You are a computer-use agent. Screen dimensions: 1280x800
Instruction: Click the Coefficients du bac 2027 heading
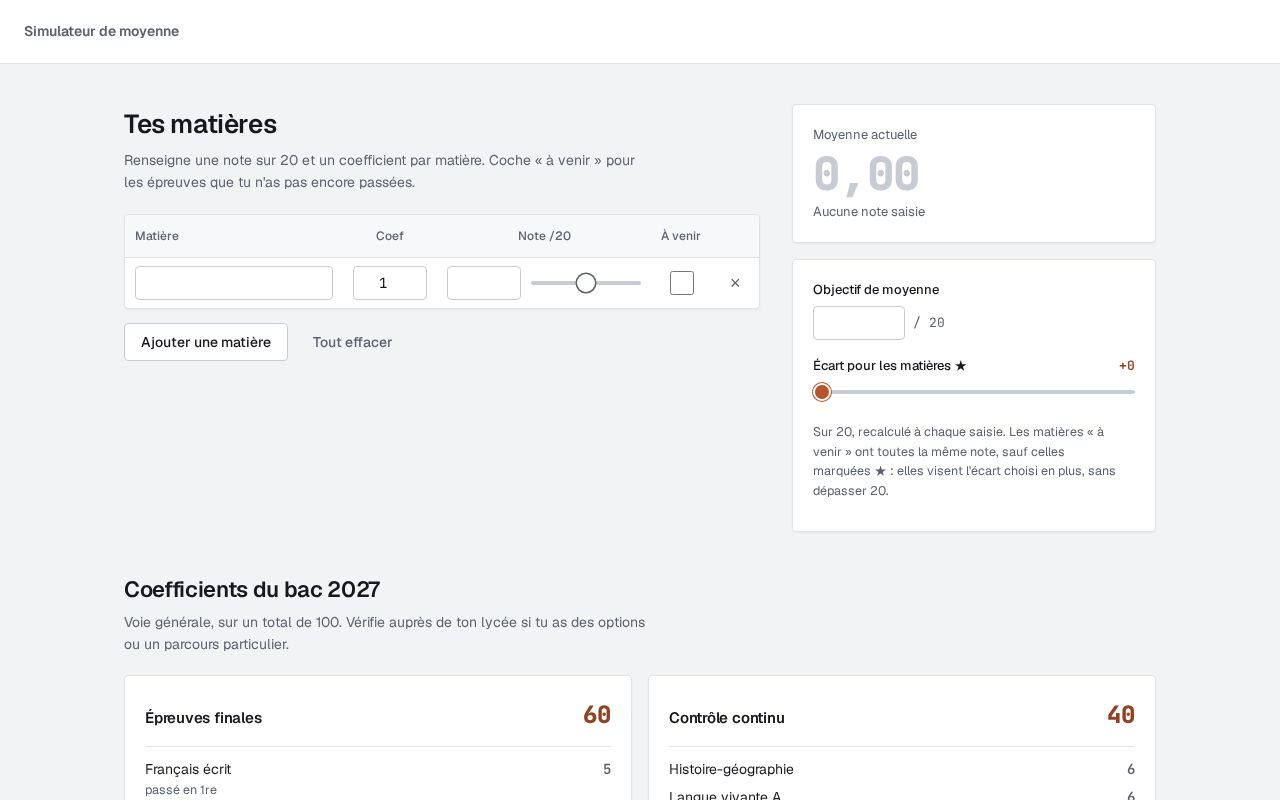[252, 589]
